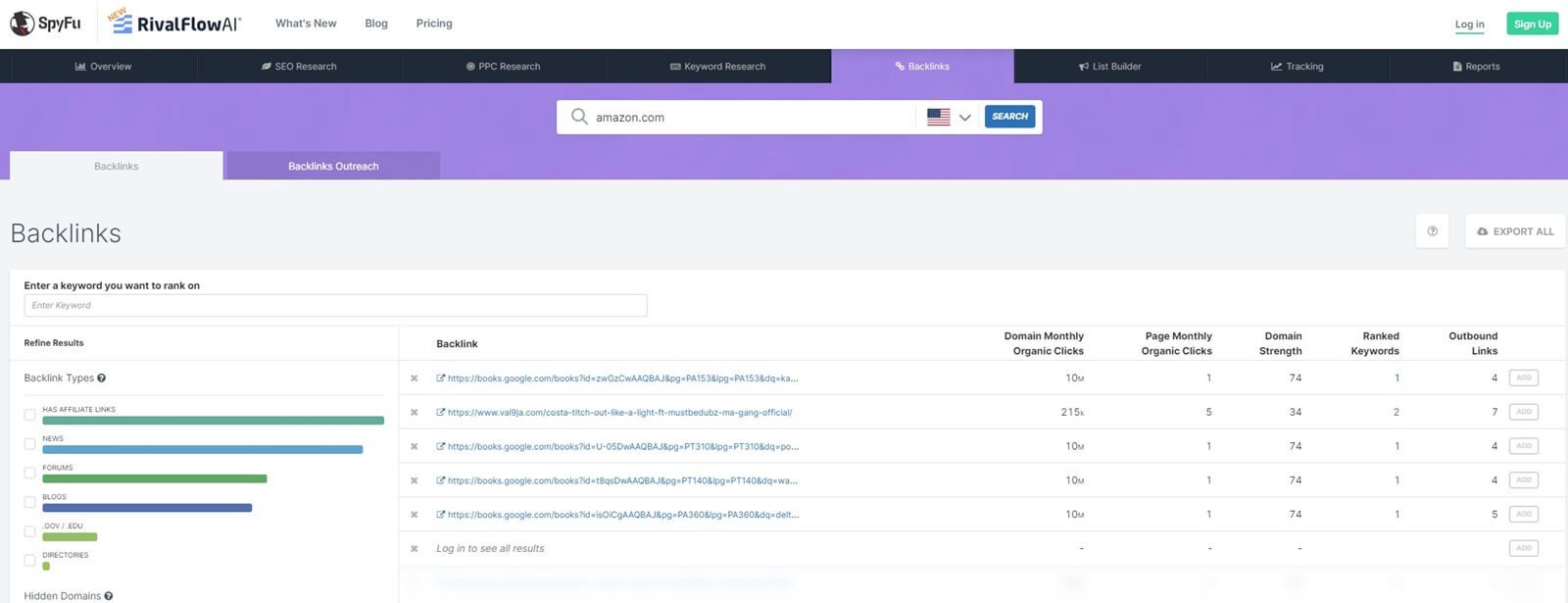Remove the val9ja.com backlink row

coord(414,413)
